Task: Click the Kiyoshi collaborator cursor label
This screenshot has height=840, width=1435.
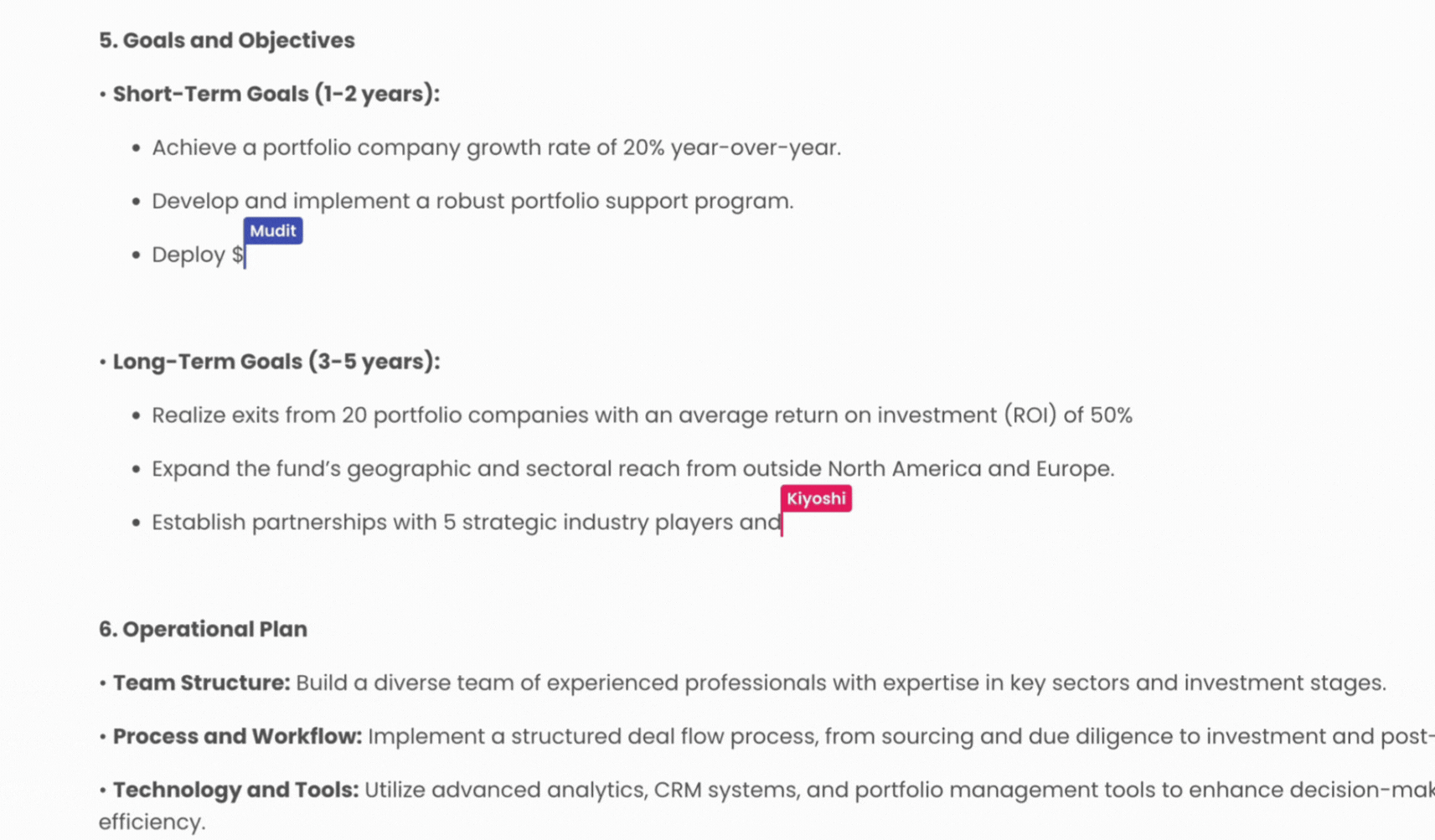Action: pyautogui.click(x=816, y=498)
